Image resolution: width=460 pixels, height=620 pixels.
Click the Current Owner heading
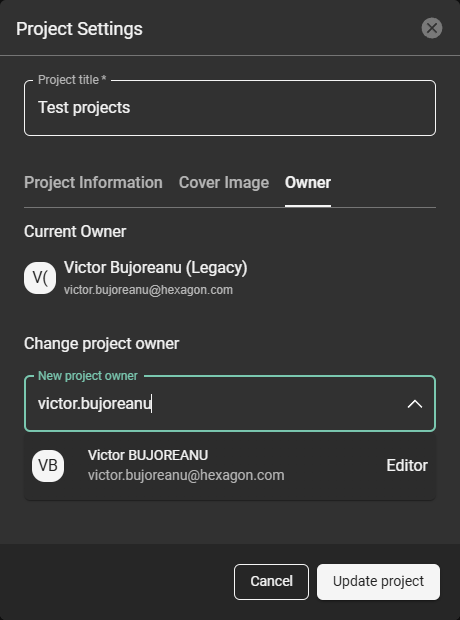75,232
